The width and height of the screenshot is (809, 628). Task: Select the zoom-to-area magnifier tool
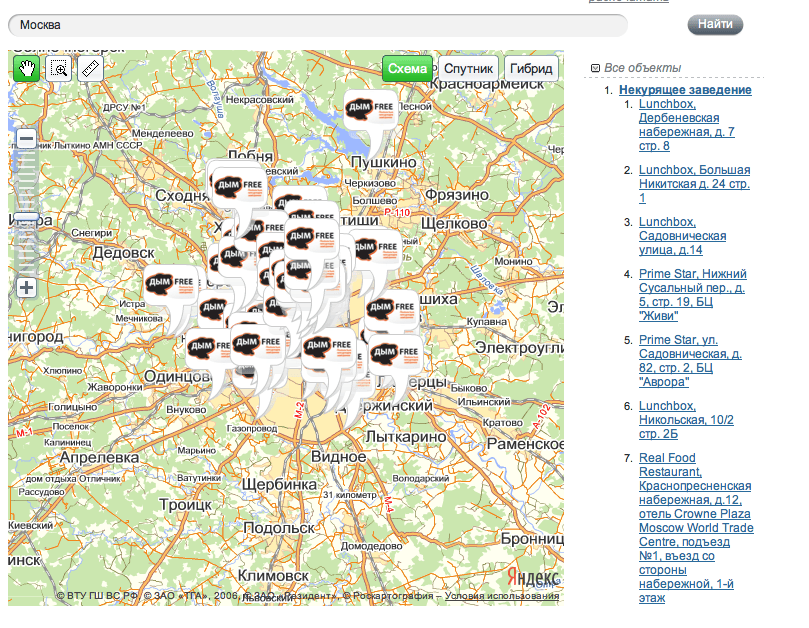[x=58, y=69]
